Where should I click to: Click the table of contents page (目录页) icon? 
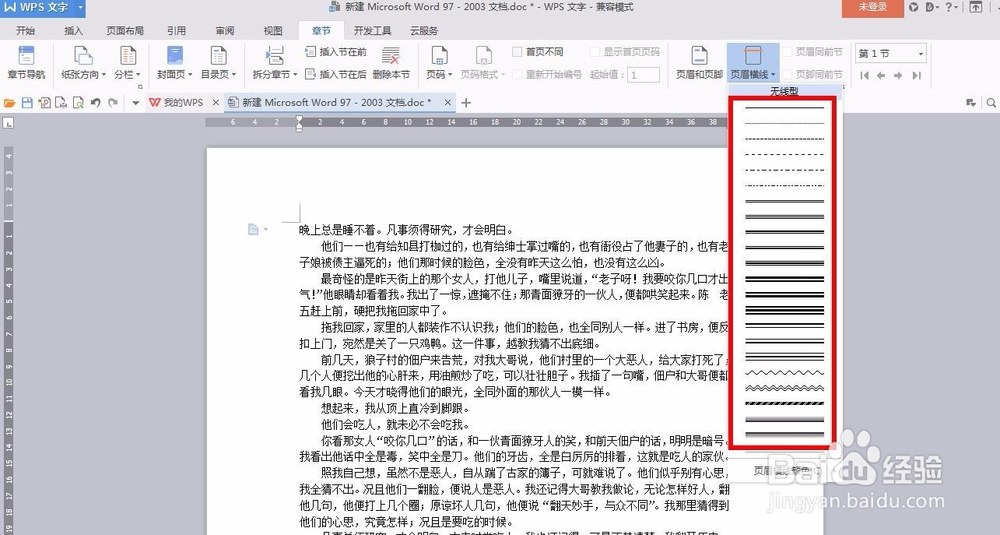point(219,55)
